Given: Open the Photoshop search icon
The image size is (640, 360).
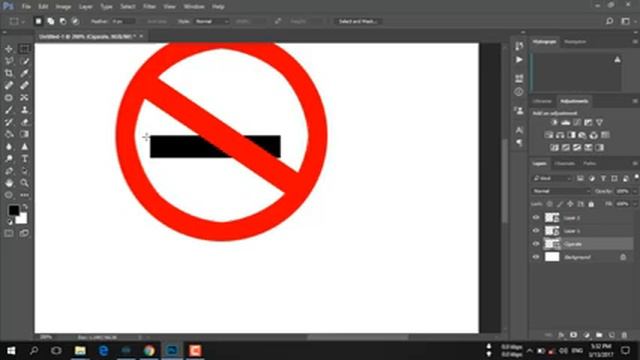Looking at the screenshot, I should (609, 21).
